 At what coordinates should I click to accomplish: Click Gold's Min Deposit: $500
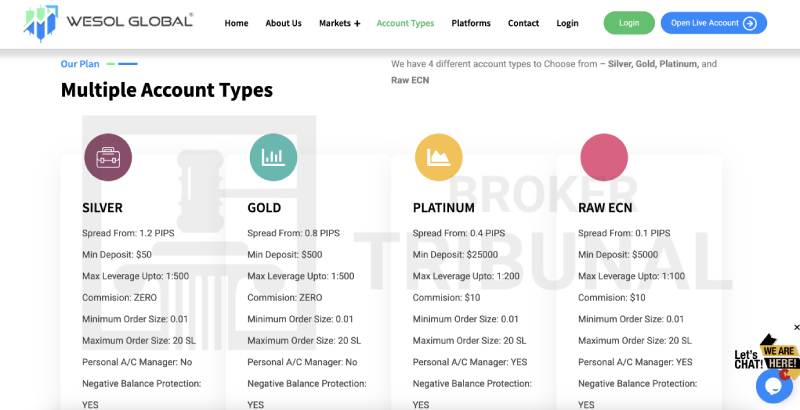point(285,254)
